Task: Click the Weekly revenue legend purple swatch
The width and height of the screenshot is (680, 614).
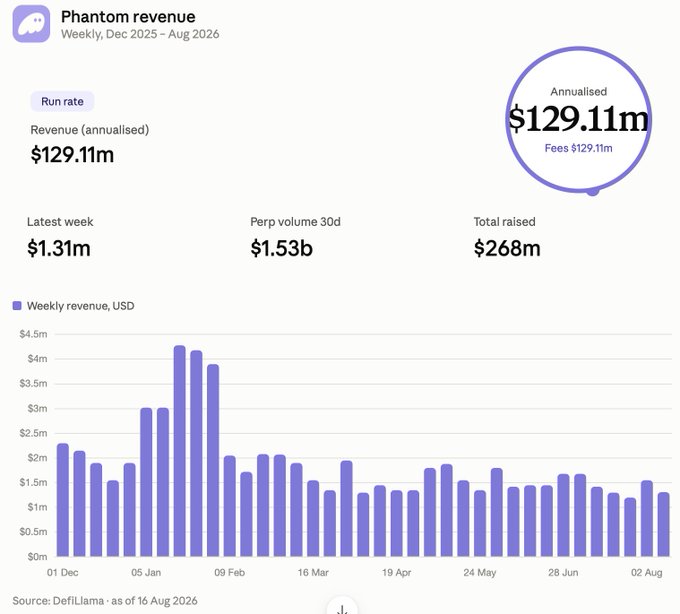Action: [x=17, y=306]
